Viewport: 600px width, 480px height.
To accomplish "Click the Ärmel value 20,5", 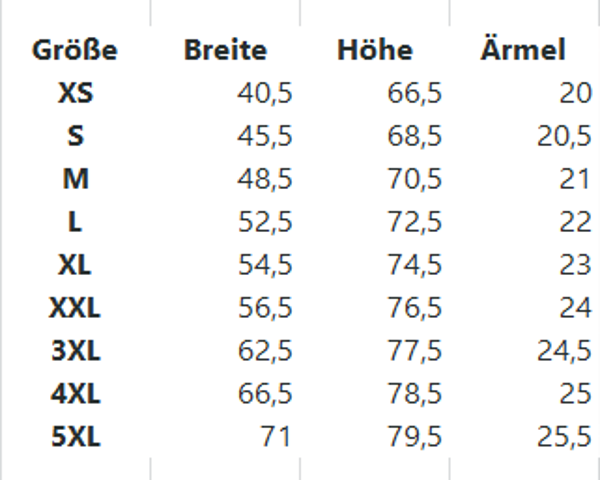I will click(x=564, y=137).
